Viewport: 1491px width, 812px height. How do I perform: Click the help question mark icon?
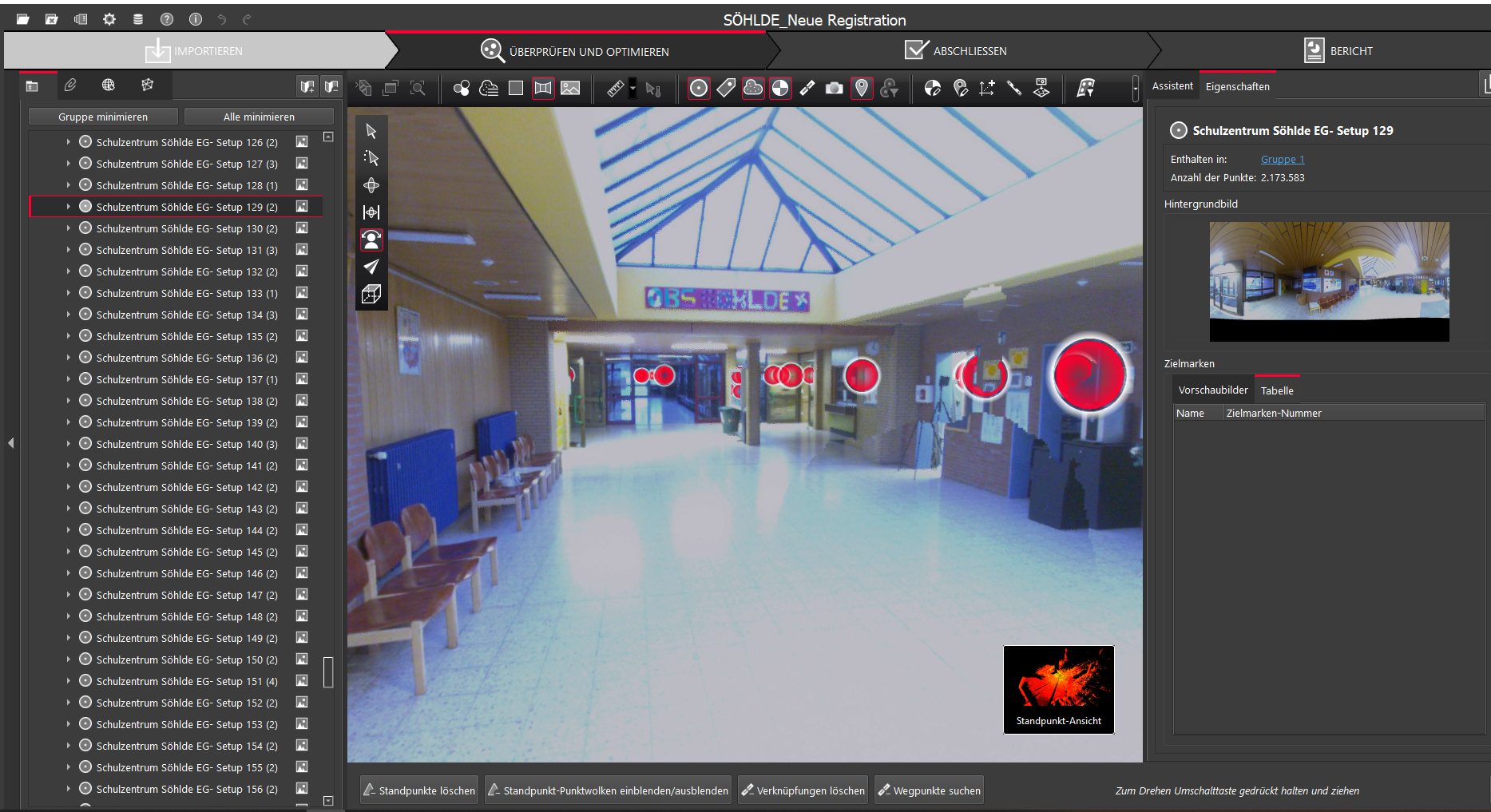tap(166, 19)
